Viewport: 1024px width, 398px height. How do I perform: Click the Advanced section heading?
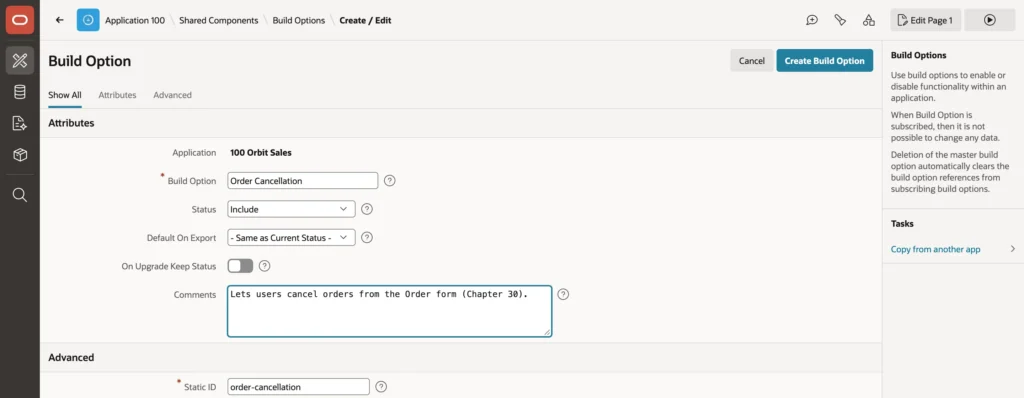click(71, 357)
